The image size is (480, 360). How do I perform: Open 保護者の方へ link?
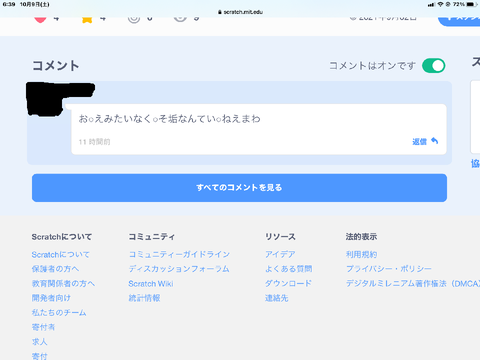coord(55,269)
